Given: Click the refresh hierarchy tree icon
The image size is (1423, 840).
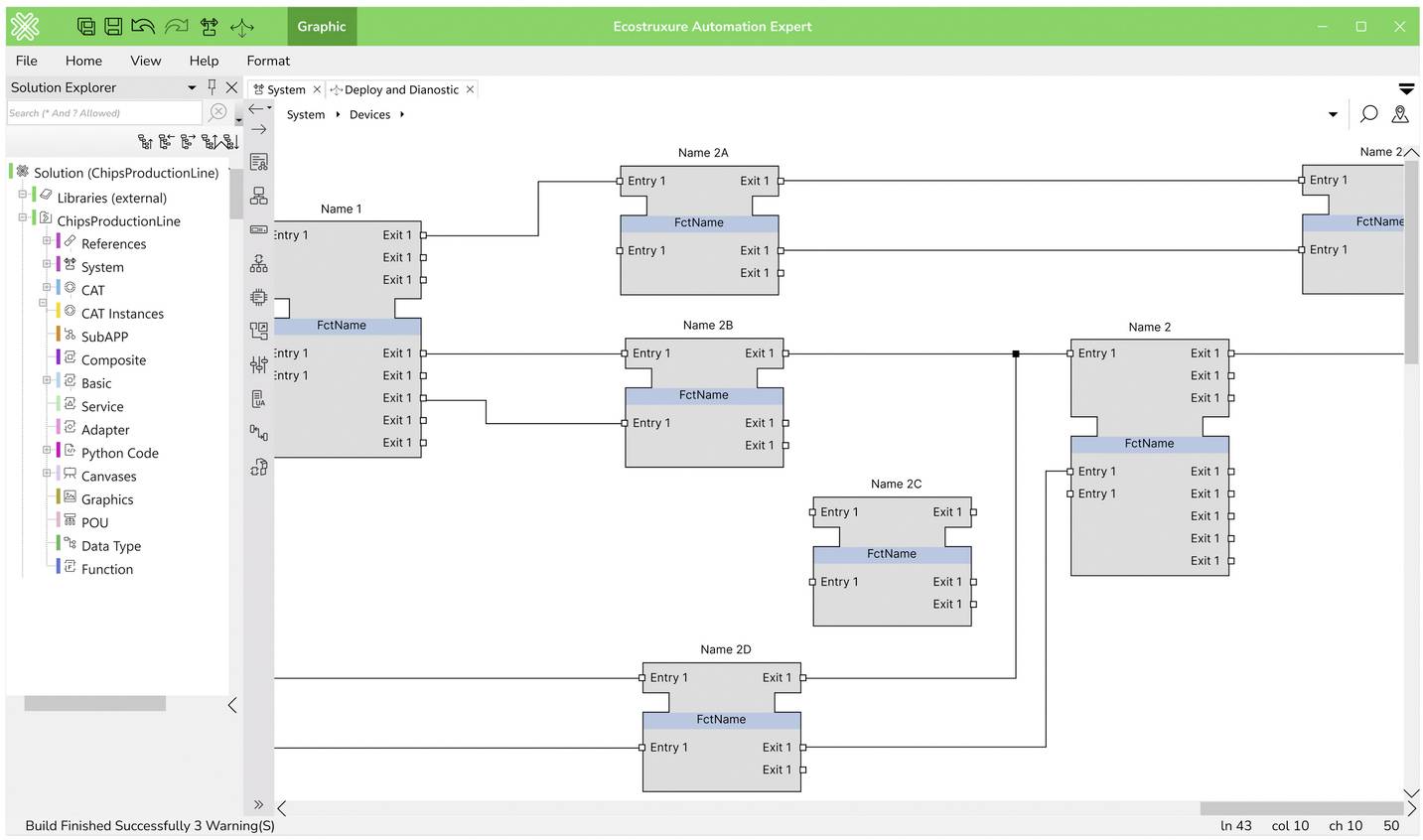Looking at the screenshot, I should [258, 263].
